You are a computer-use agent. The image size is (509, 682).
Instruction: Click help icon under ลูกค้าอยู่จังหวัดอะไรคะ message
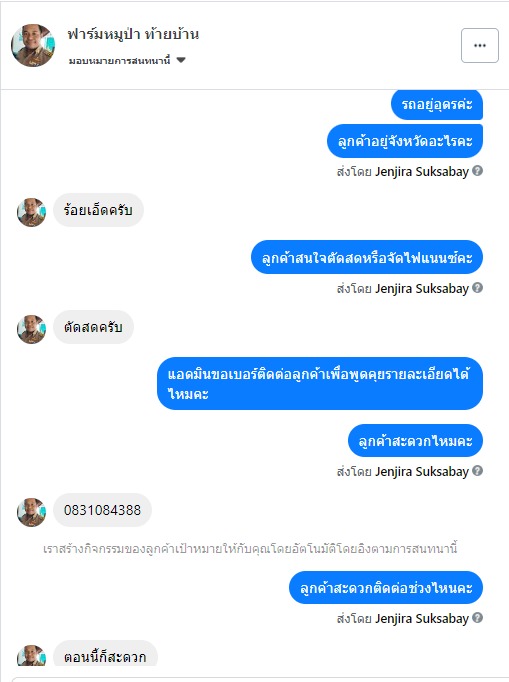(477, 171)
